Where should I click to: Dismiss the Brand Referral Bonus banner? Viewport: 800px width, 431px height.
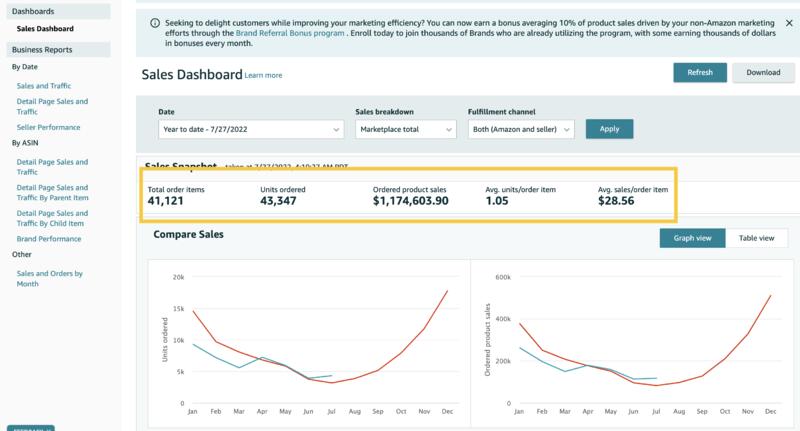[789, 23]
